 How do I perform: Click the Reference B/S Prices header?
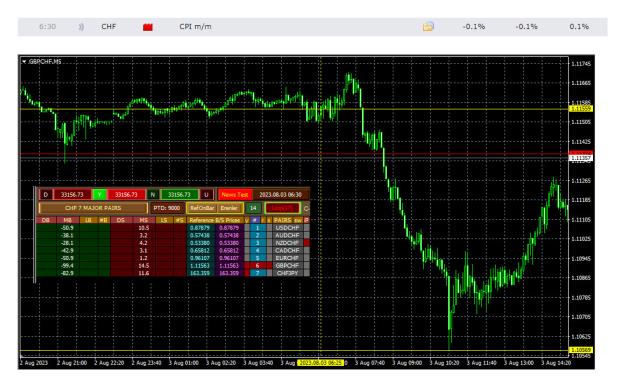click(x=214, y=220)
